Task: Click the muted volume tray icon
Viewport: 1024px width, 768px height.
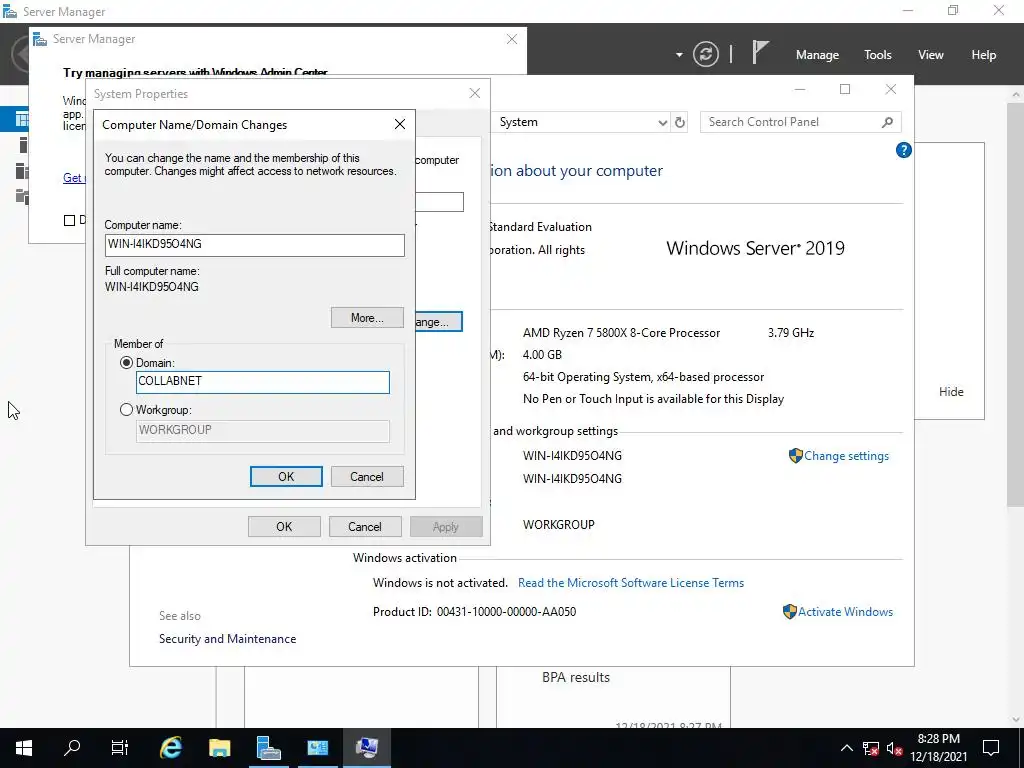Action: [895, 748]
